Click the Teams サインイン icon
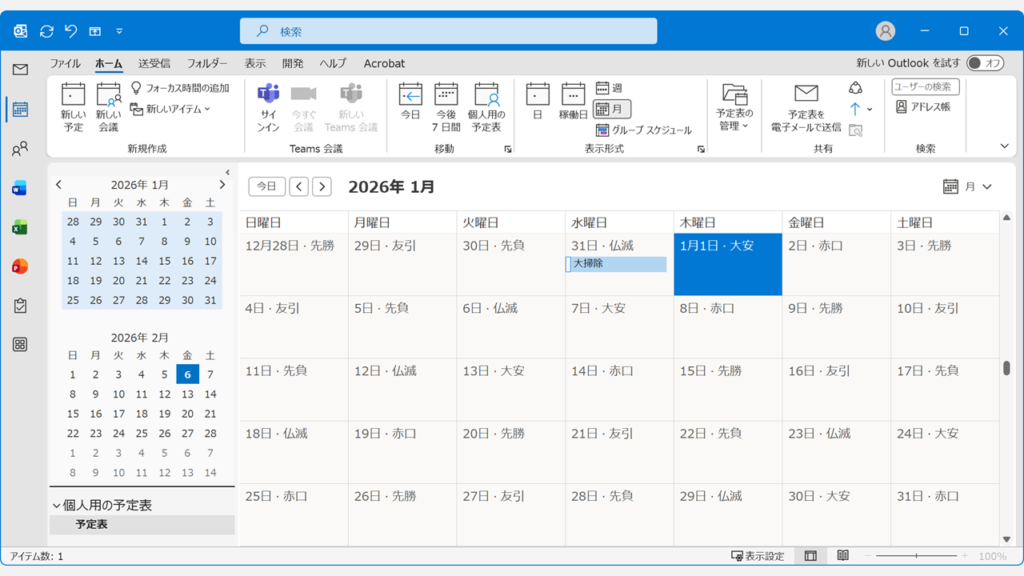Screen dimensions: 1024x576 [x=267, y=103]
